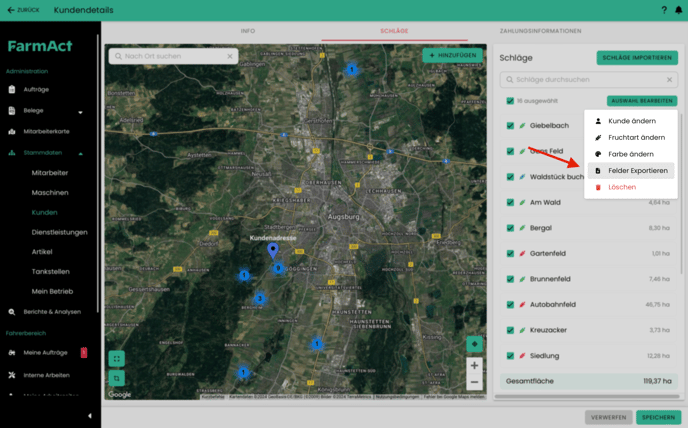The image size is (688, 428).
Task: Click the Google logo on the map
Action: (119, 395)
